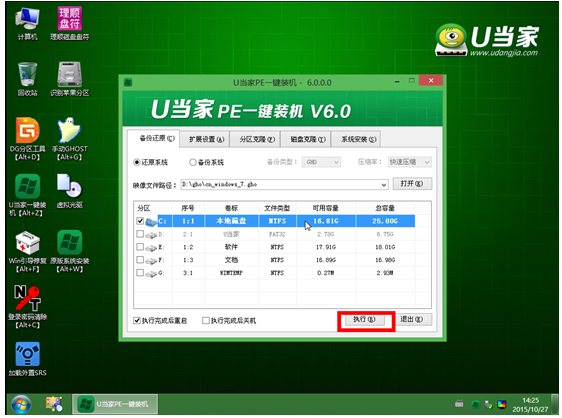Click the G: drive icon in partition list
The image size is (562, 418).
coord(151,274)
